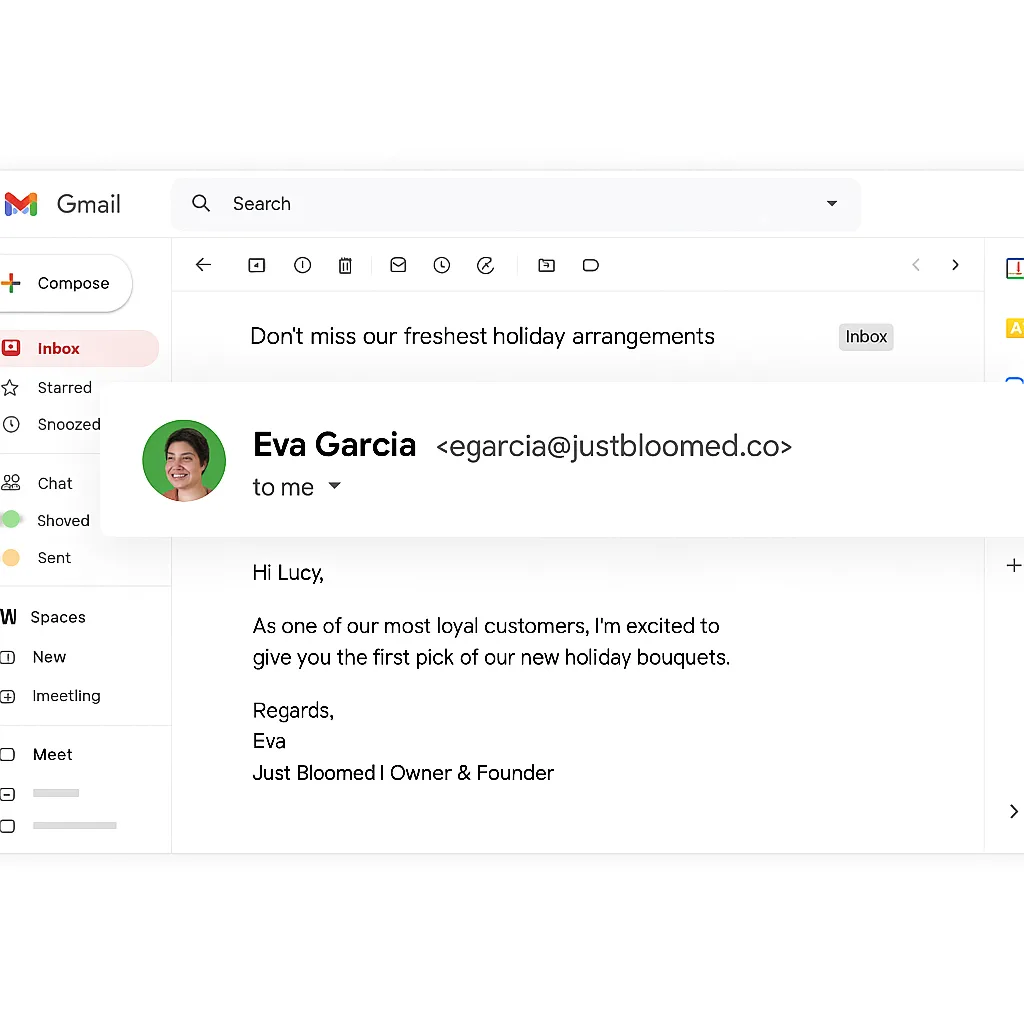Viewport: 1024px width, 1024px height.
Task: Snooze the current email
Action: (x=442, y=265)
